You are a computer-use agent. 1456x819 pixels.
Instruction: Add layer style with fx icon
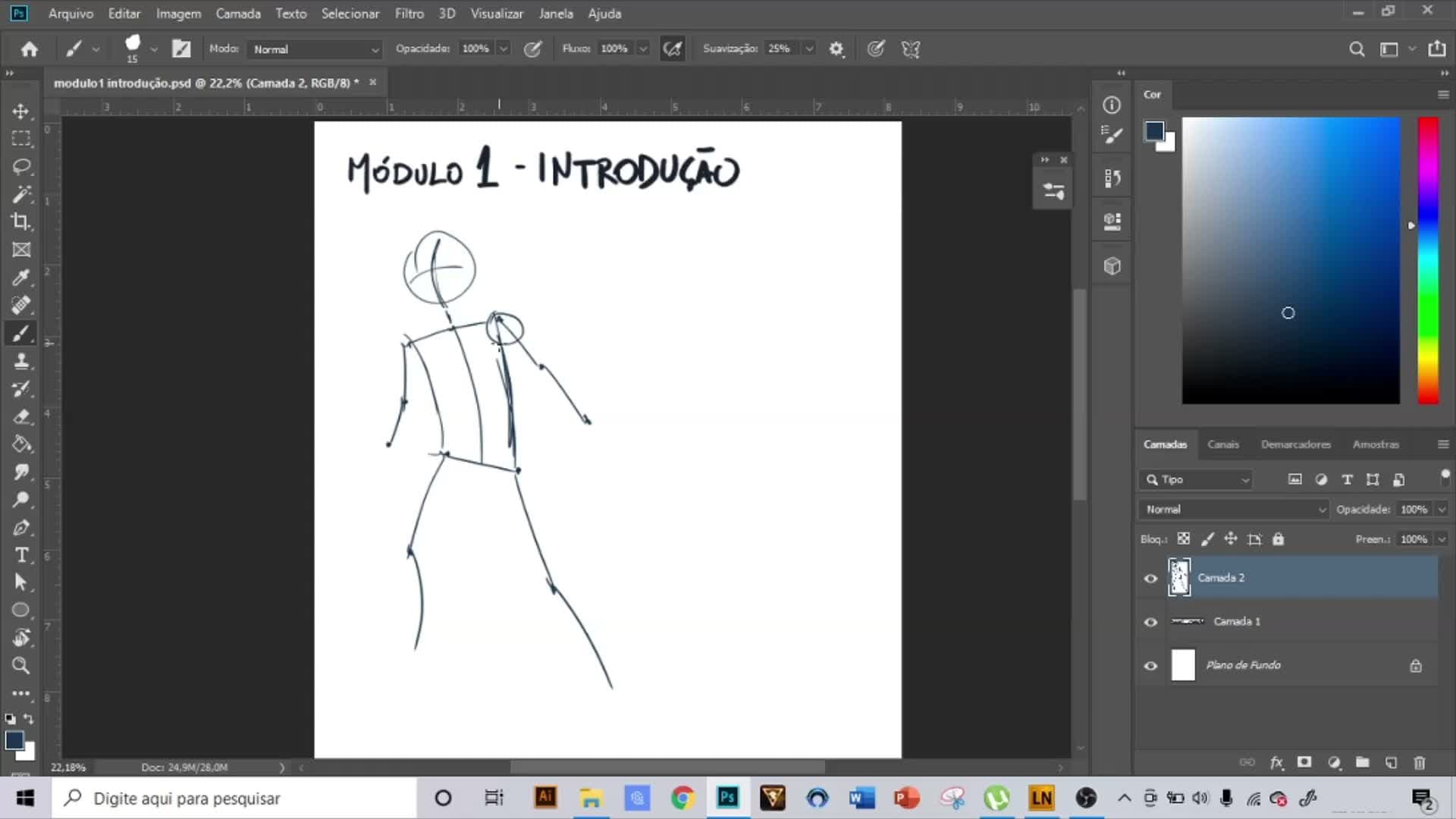tap(1277, 762)
